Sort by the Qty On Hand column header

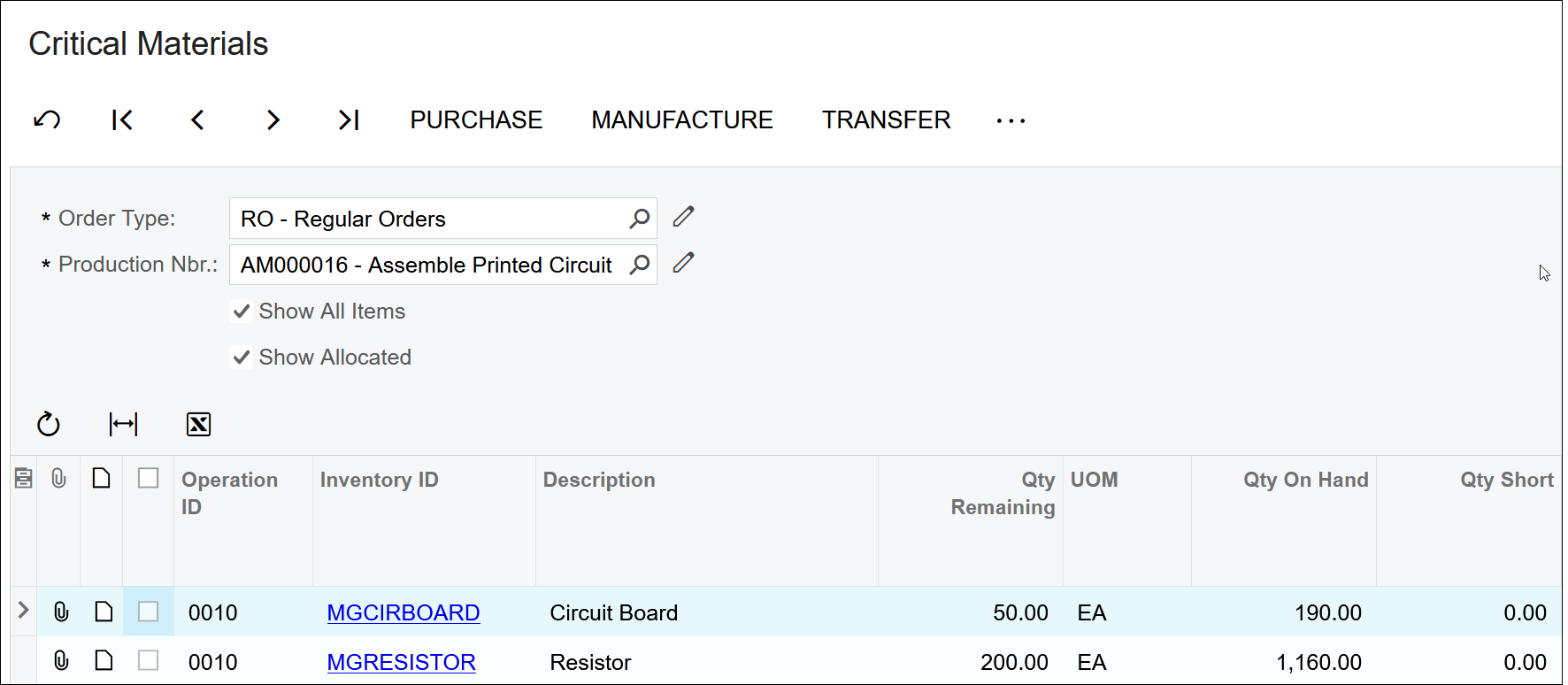[x=1305, y=480]
